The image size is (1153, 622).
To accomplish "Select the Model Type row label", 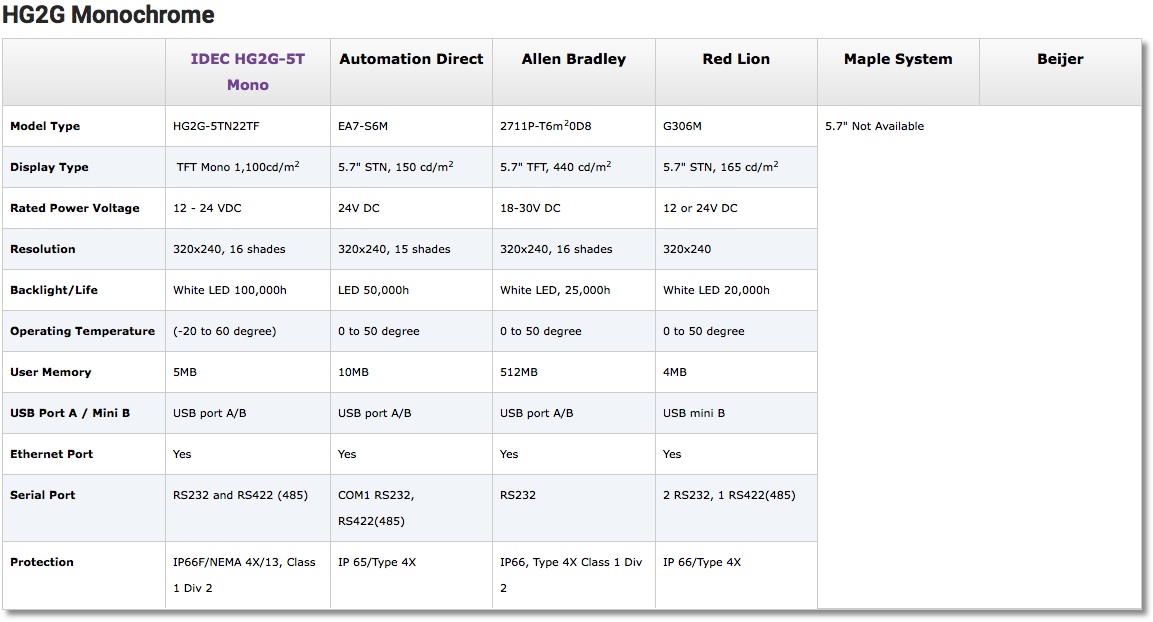I will point(45,126).
